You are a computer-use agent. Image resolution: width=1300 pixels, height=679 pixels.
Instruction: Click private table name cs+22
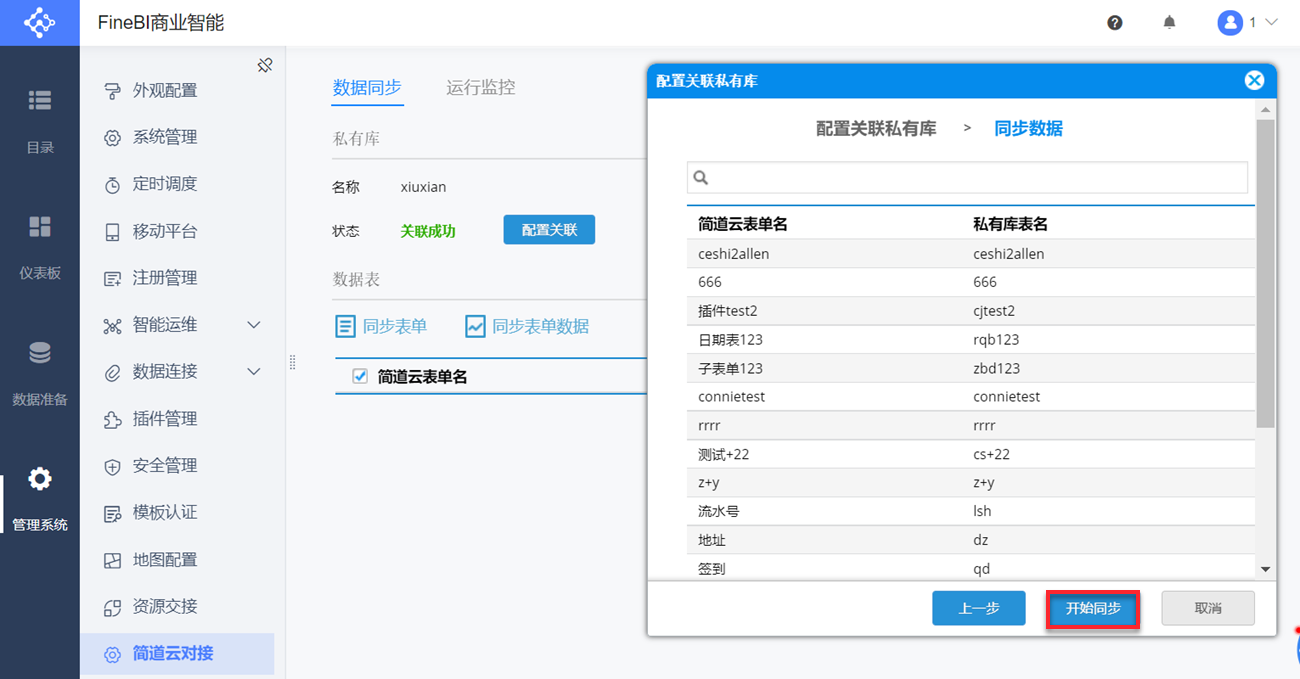click(x=991, y=454)
